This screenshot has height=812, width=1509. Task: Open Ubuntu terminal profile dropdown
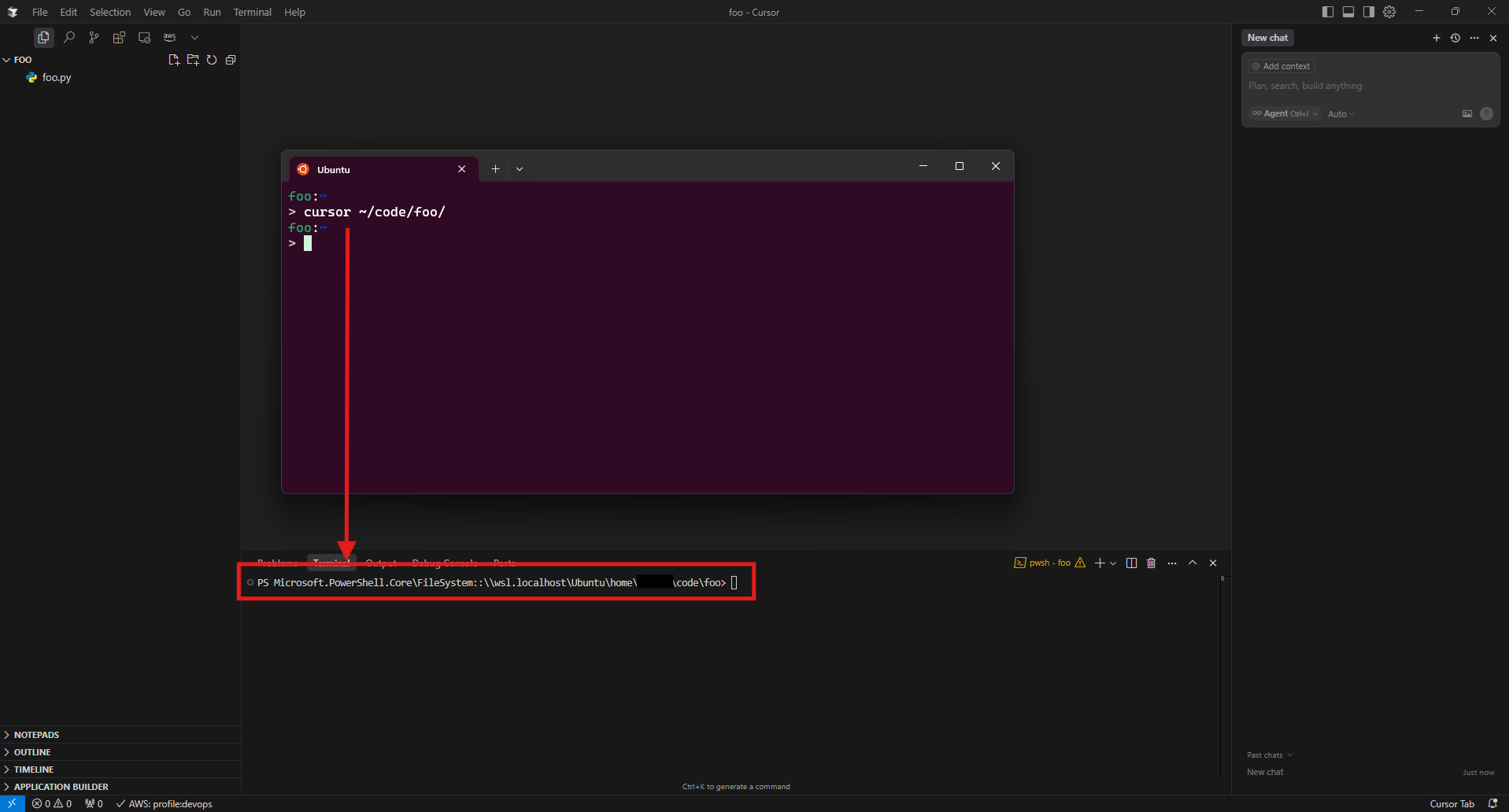520,168
